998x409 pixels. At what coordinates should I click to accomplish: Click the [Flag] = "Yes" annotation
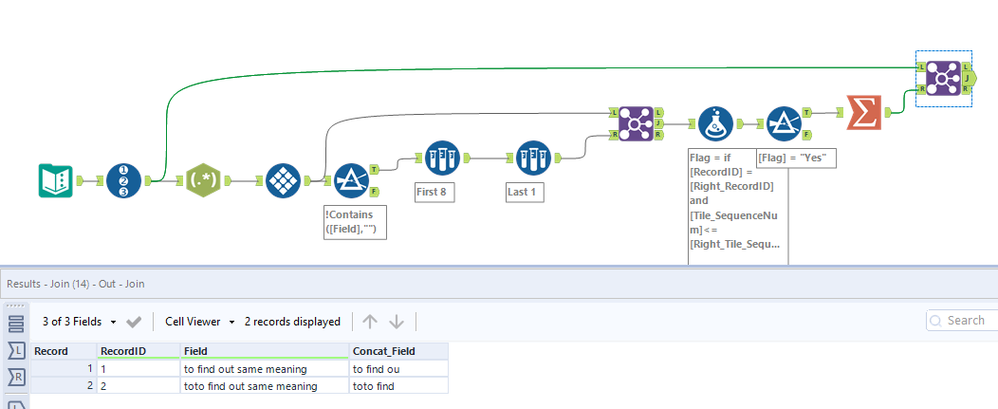pos(796,158)
